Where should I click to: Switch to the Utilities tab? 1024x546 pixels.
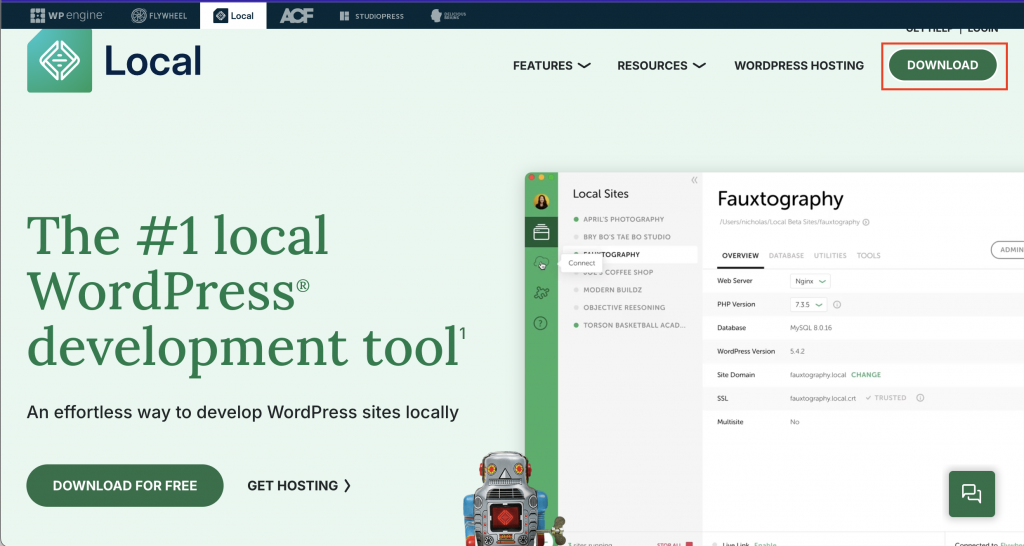click(x=830, y=255)
